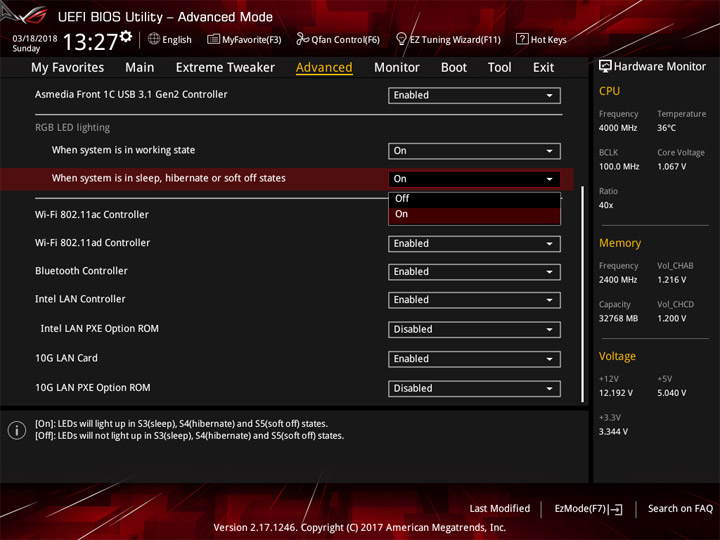The height and width of the screenshot is (540, 720).
Task: Launch EZ Tuning Wizard(F11)
Action: pos(448,39)
